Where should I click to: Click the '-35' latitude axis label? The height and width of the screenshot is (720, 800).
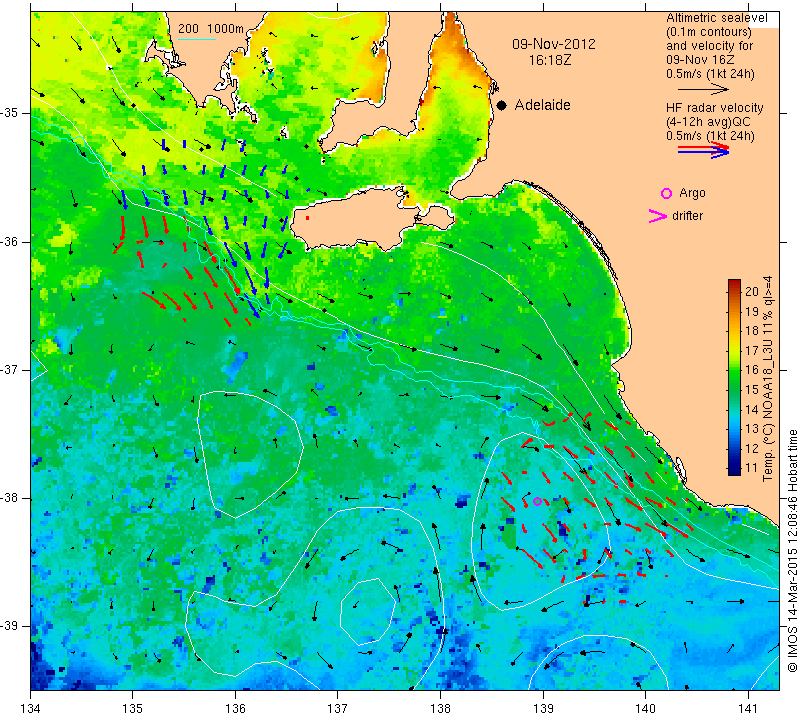[10, 112]
